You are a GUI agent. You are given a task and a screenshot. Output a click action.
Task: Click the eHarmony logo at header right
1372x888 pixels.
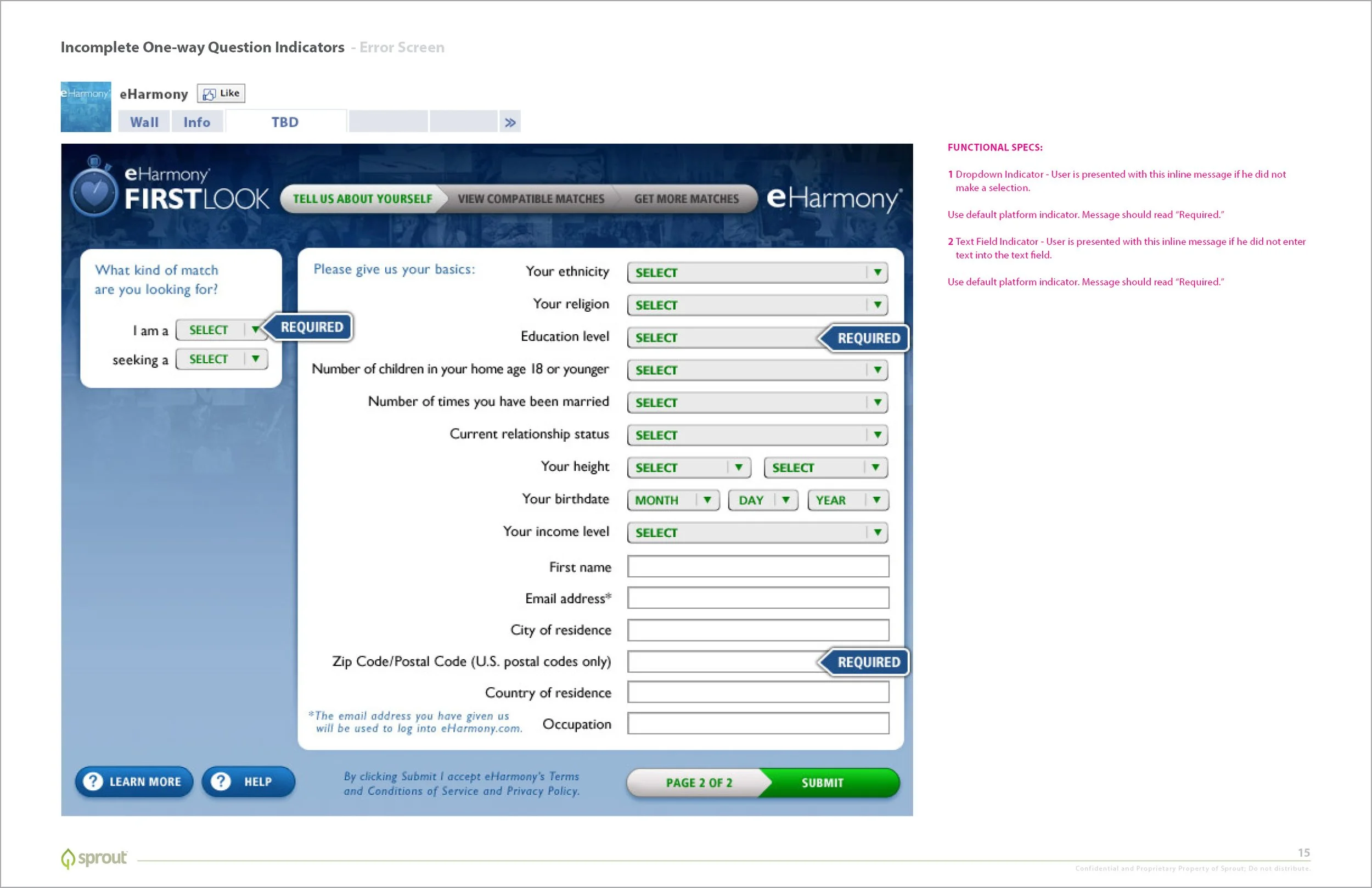click(834, 198)
